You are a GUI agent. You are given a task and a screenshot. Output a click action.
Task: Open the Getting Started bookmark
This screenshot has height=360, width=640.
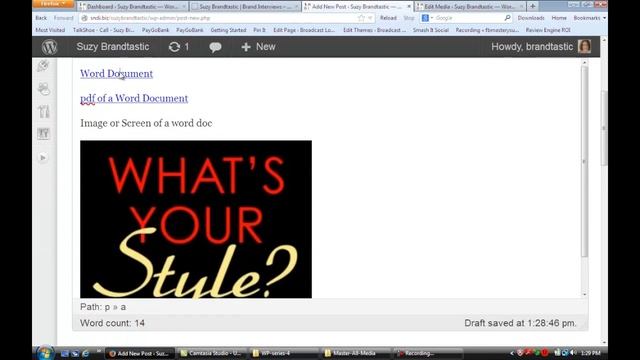(x=228, y=30)
